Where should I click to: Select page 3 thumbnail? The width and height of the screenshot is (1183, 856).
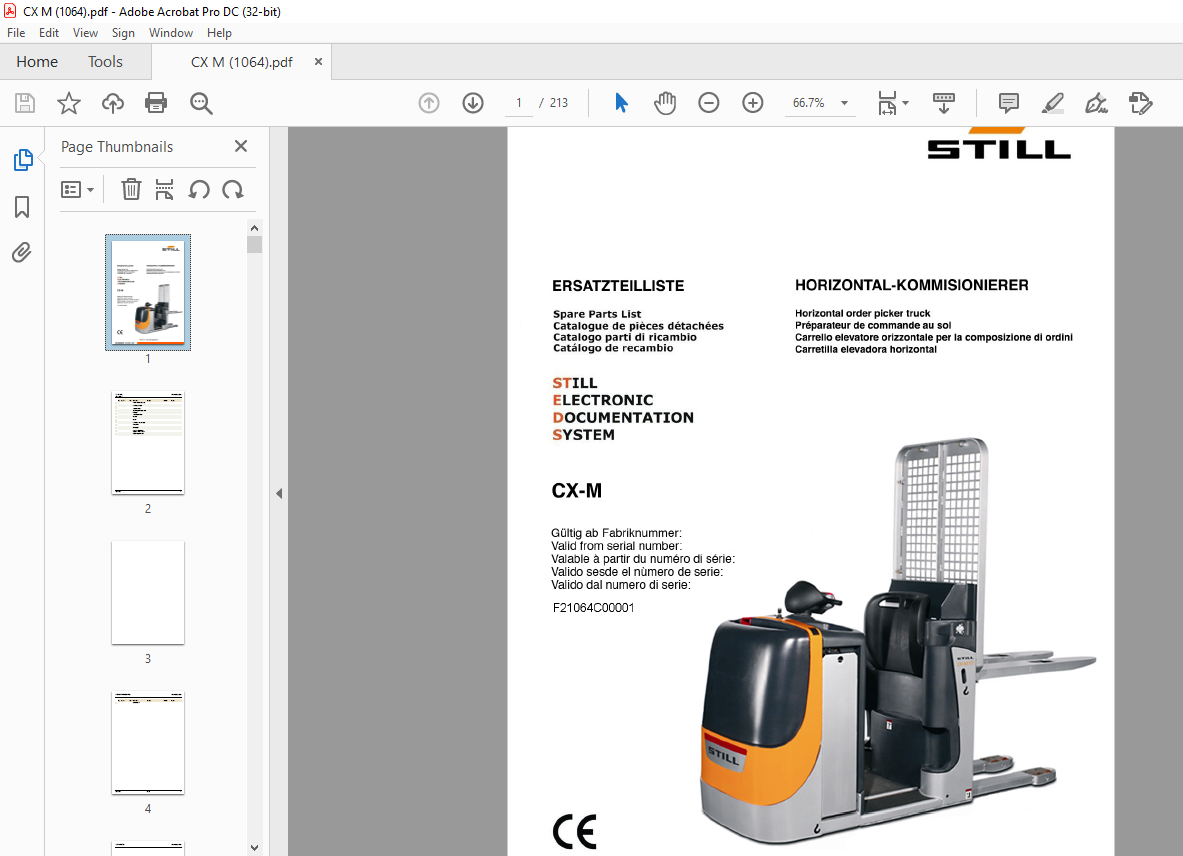pyautogui.click(x=148, y=593)
